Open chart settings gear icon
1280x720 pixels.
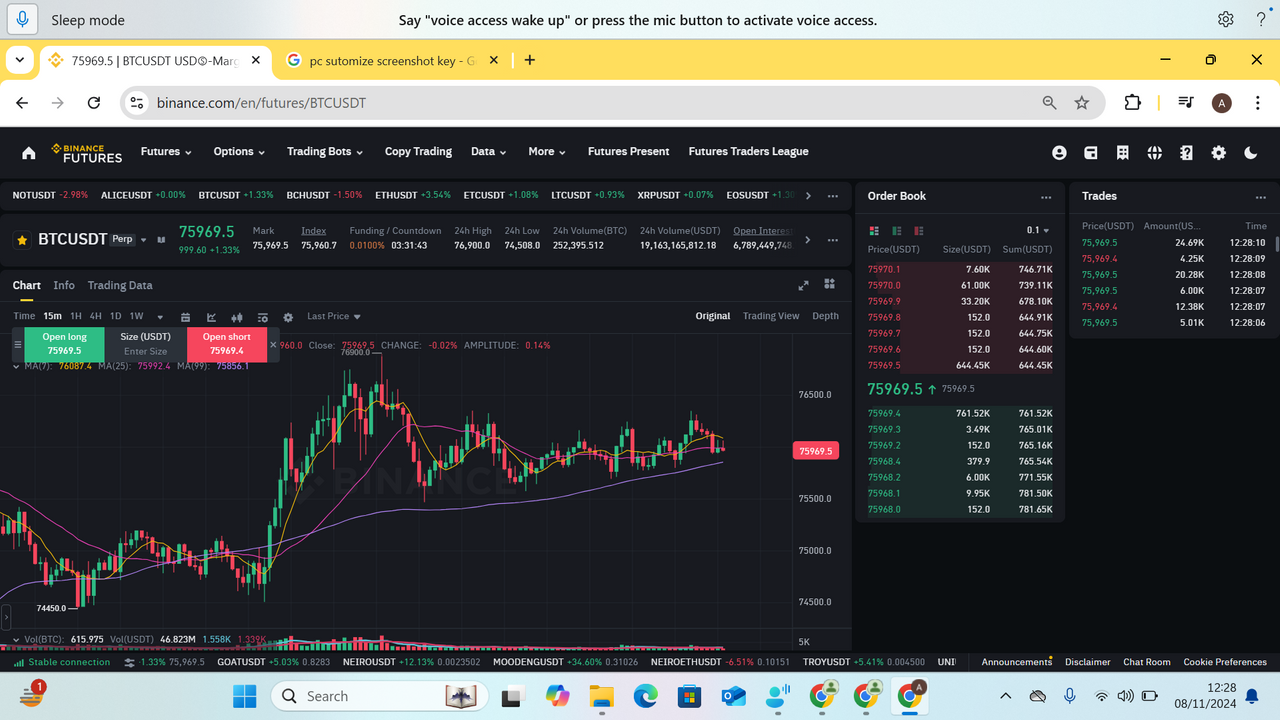pos(288,317)
